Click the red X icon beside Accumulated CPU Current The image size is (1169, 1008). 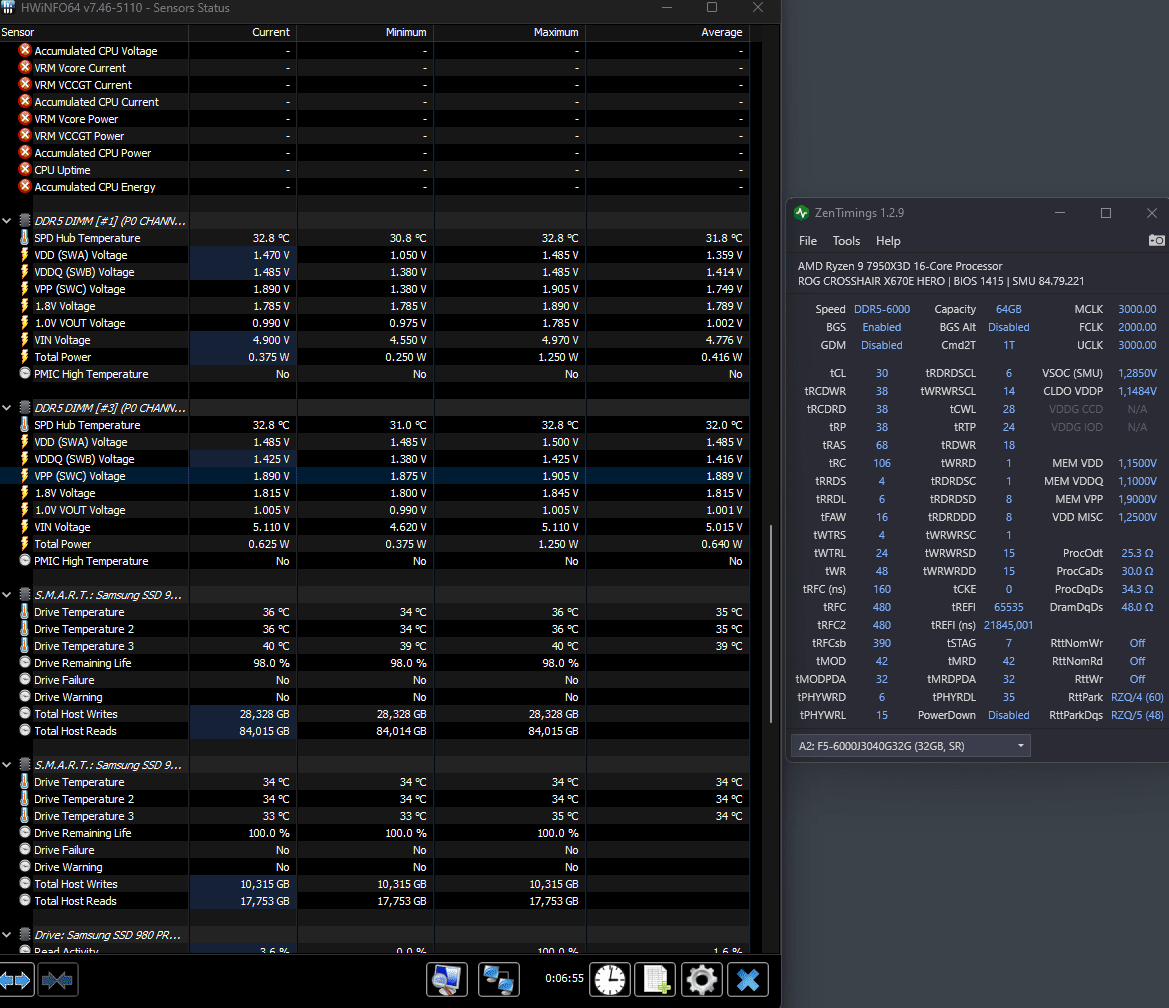(25, 101)
